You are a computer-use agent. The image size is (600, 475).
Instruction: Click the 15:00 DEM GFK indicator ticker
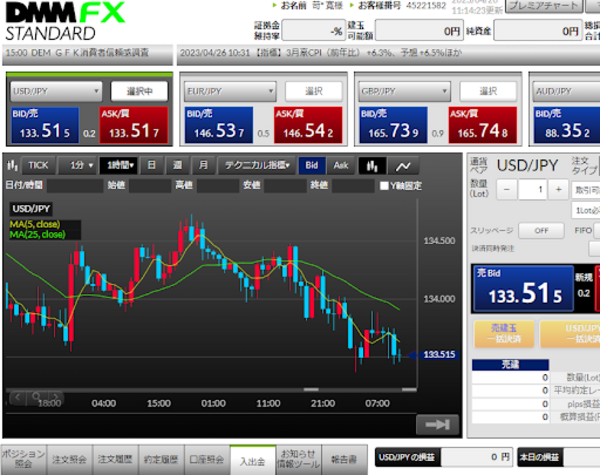point(77,53)
